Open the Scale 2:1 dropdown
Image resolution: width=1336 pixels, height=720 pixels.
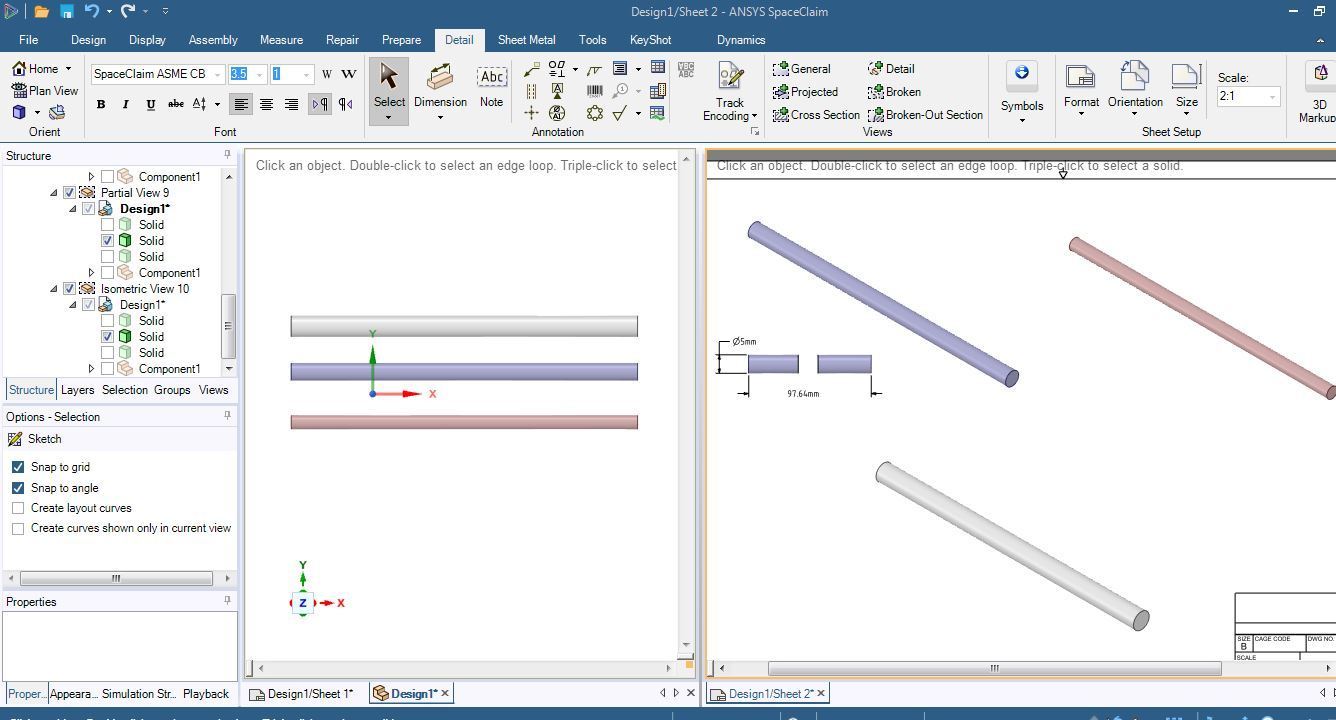(x=1272, y=97)
